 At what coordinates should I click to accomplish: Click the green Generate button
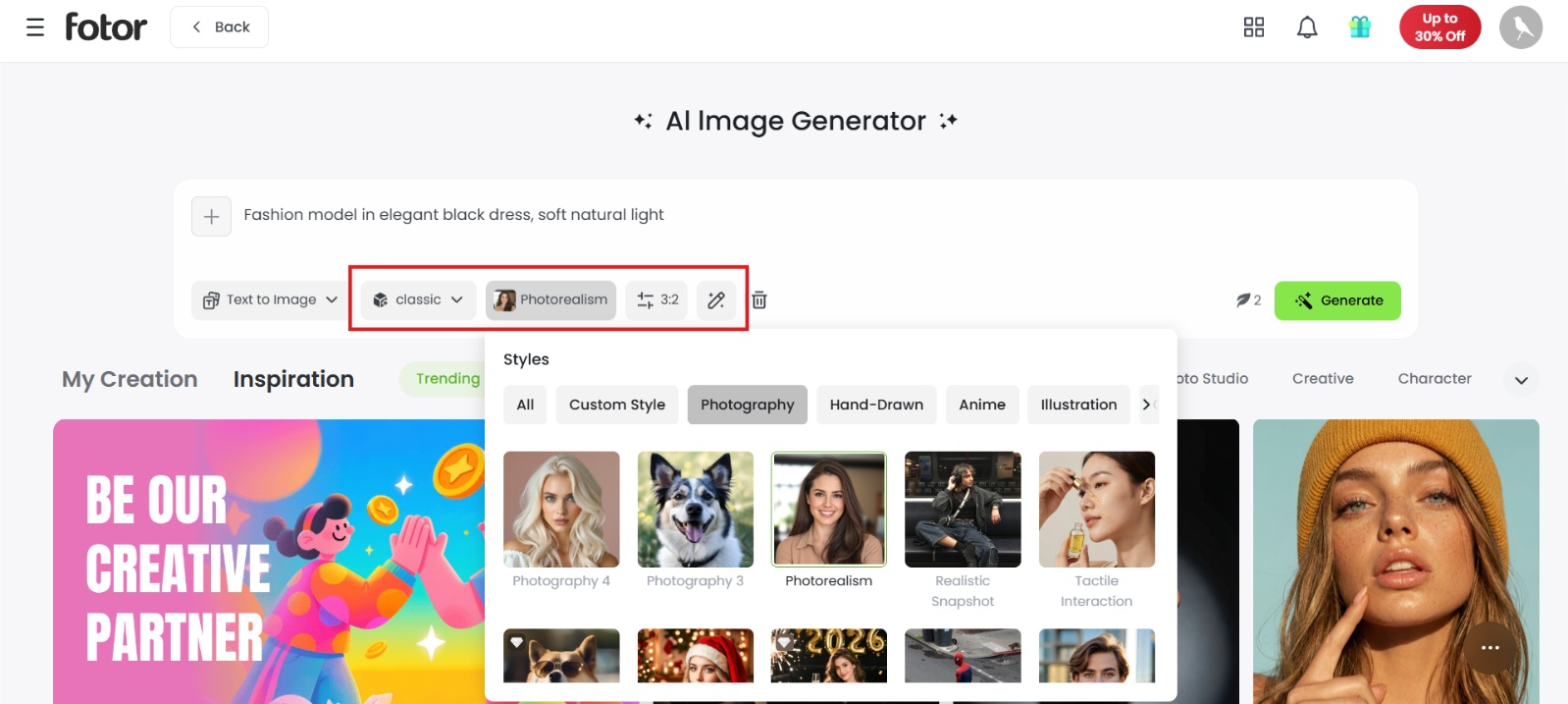[1337, 300]
